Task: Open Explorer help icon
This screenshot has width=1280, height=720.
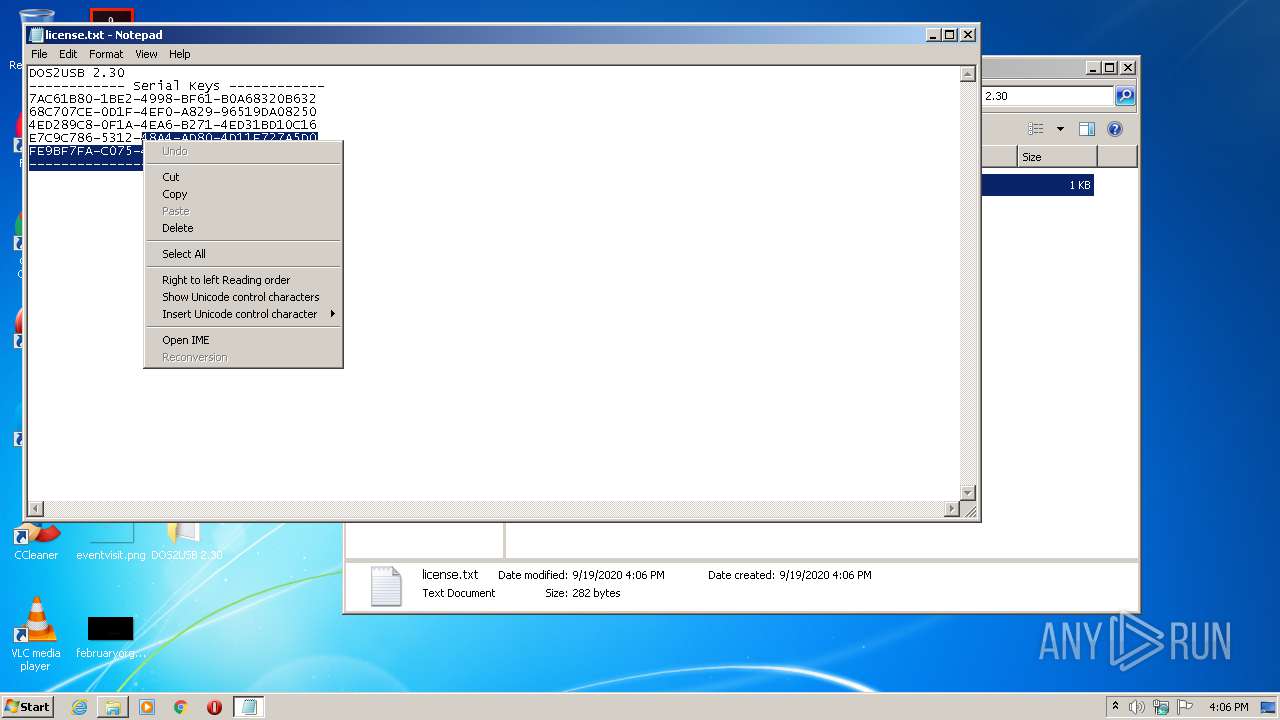Action: (x=1115, y=129)
